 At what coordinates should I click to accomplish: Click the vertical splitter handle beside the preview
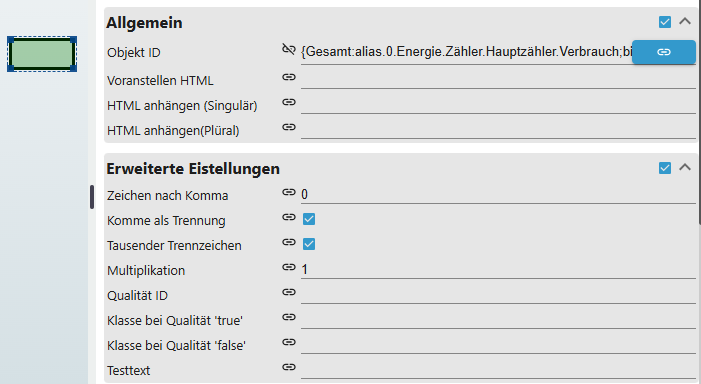pyautogui.click(x=92, y=197)
